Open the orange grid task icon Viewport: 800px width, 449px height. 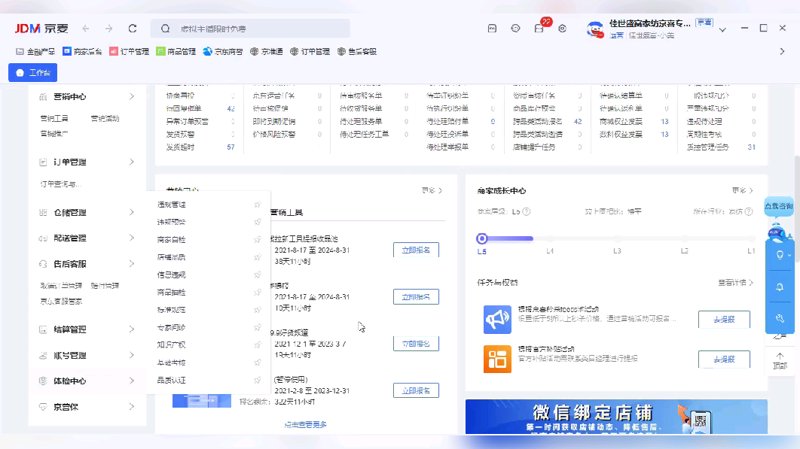click(x=497, y=359)
